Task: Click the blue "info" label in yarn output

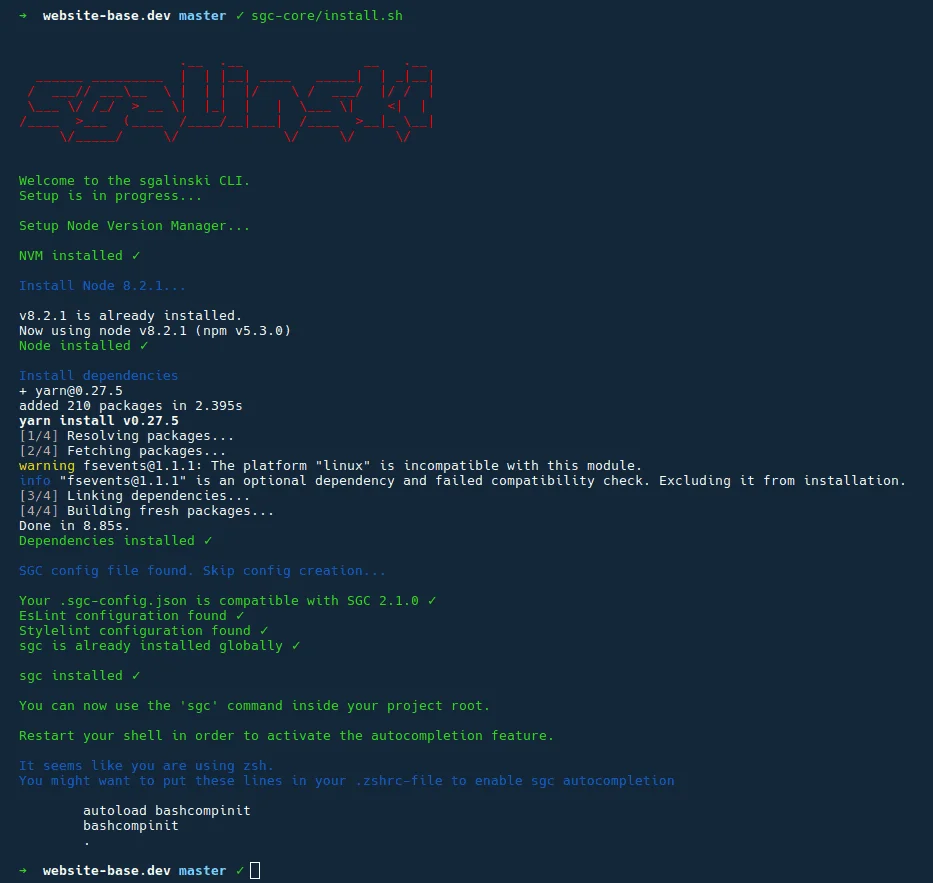Action: click(35, 481)
